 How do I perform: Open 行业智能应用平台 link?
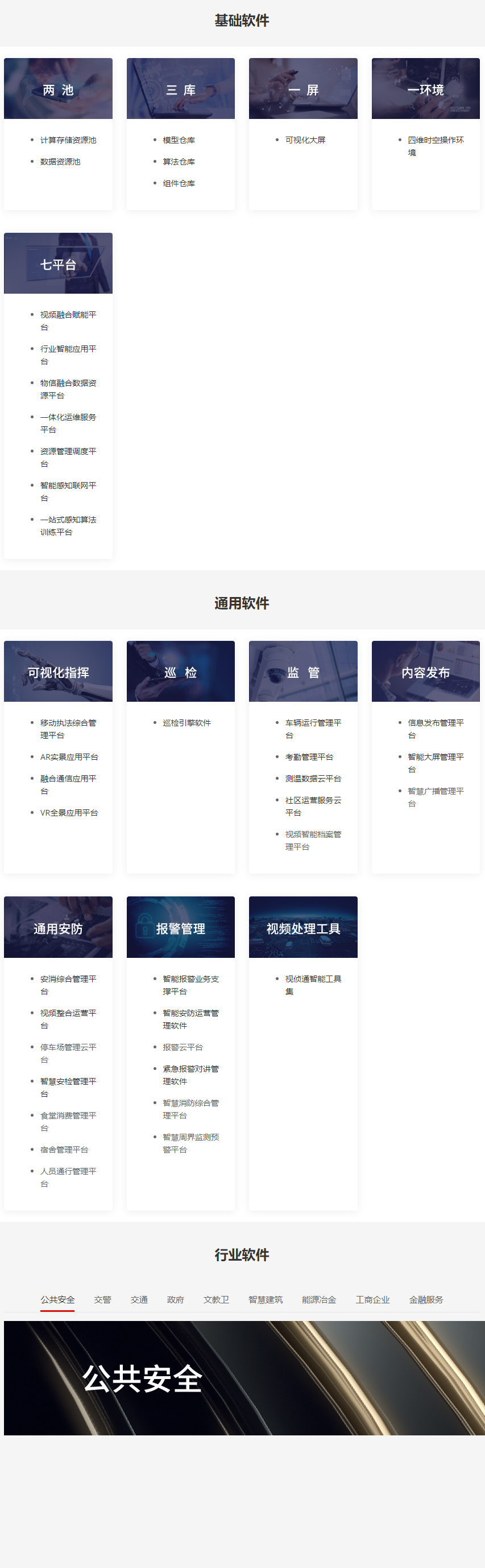(x=68, y=355)
